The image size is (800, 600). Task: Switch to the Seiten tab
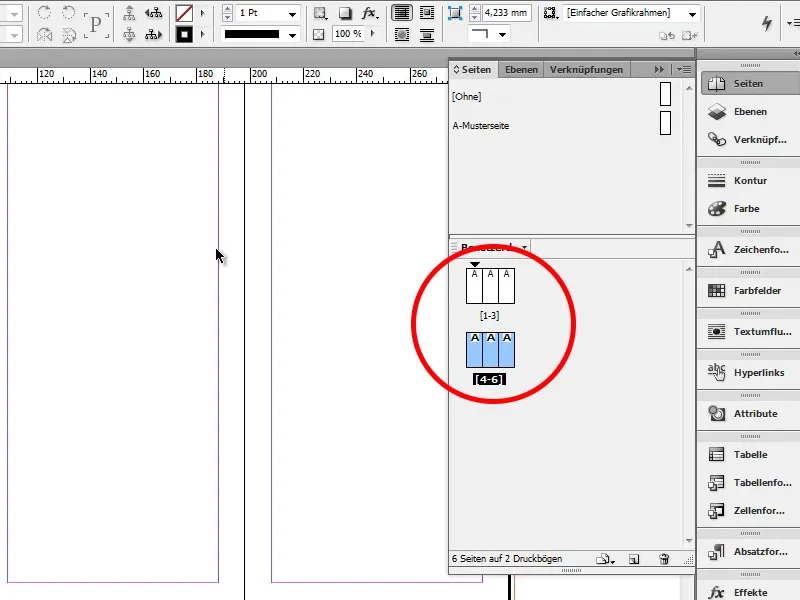coord(472,69)
